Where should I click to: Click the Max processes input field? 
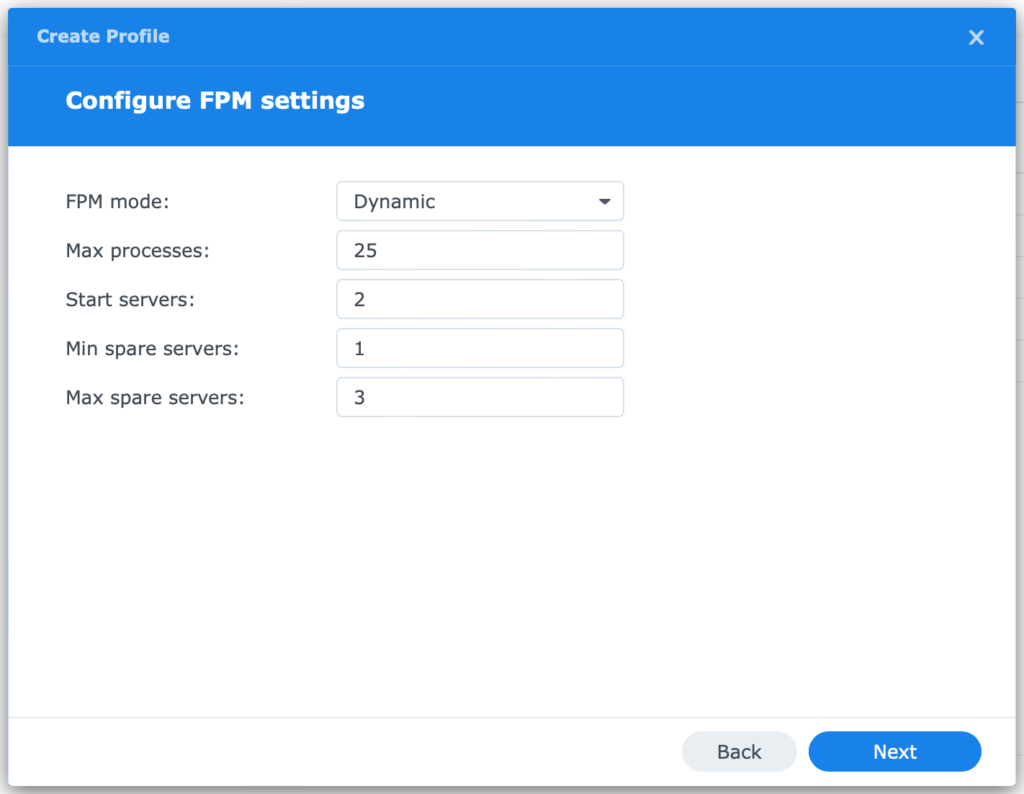[480, 250]
